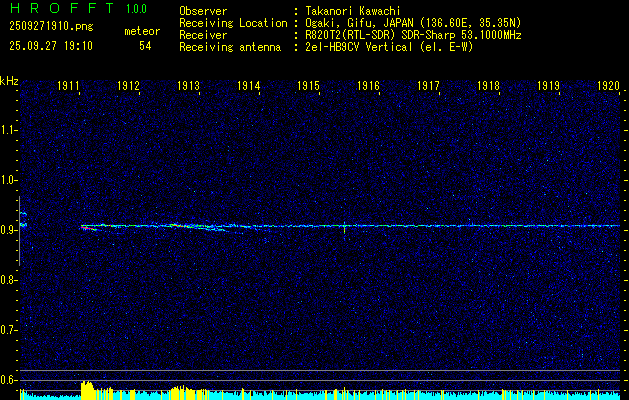Select the 1920 time marker
Image resolution: width=629 pixels, height=400 pixels.
tap(607, 87)
